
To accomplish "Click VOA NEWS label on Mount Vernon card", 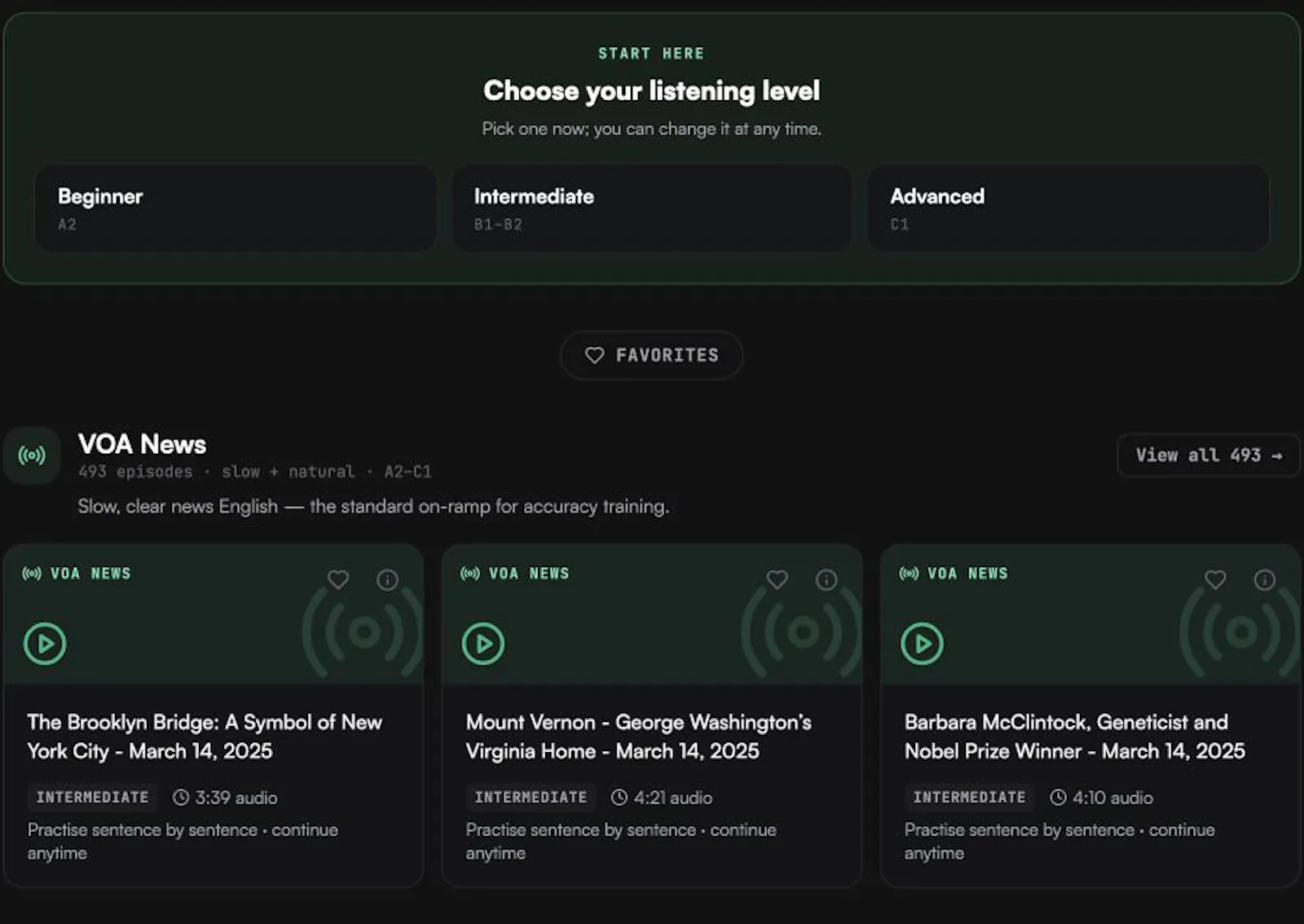I will coord(515,574).
